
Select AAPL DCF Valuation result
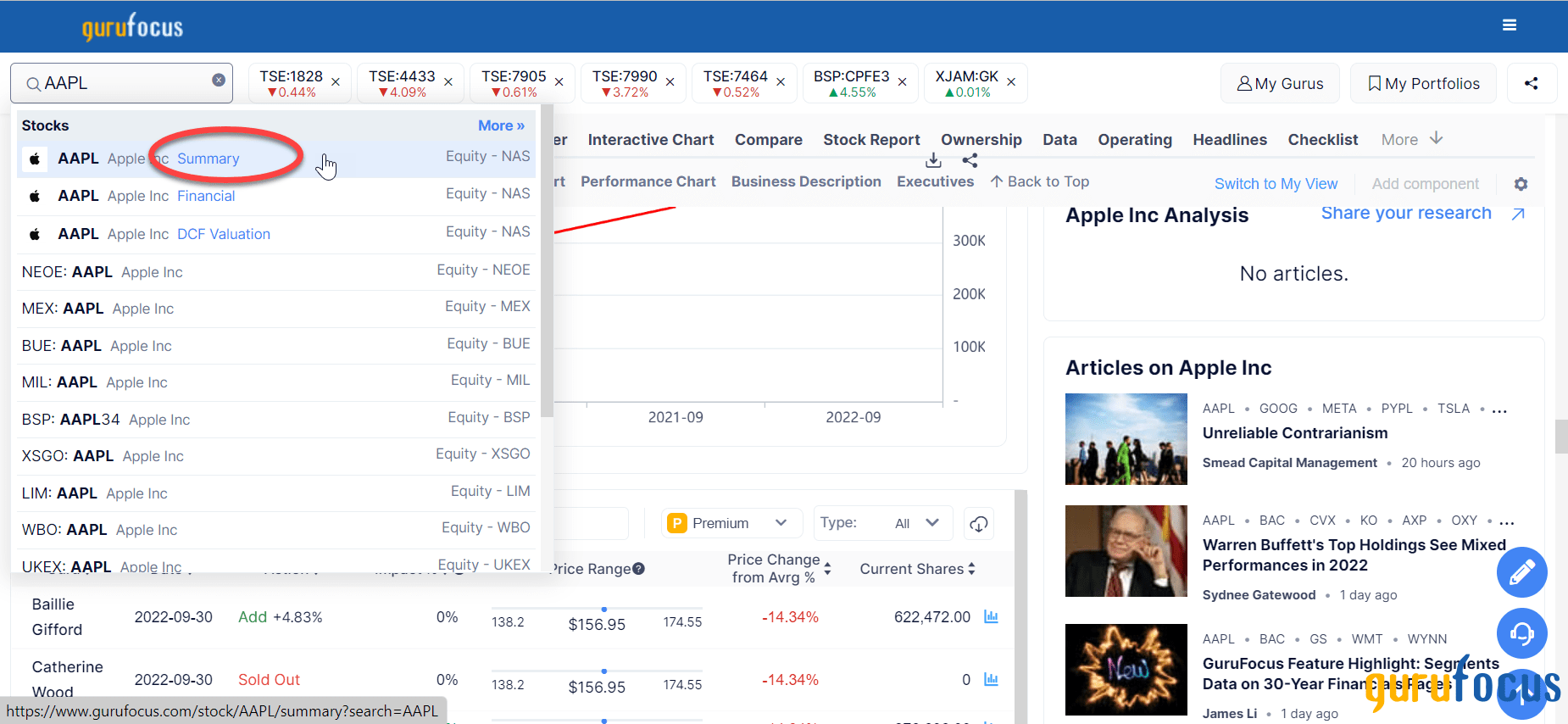(x=276, y=234)
